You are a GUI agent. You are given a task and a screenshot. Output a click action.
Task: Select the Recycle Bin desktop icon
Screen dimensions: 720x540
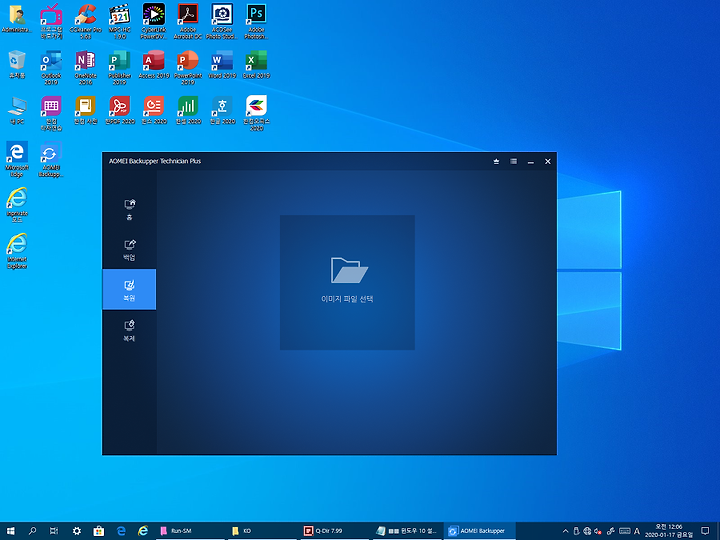[17, 64]
